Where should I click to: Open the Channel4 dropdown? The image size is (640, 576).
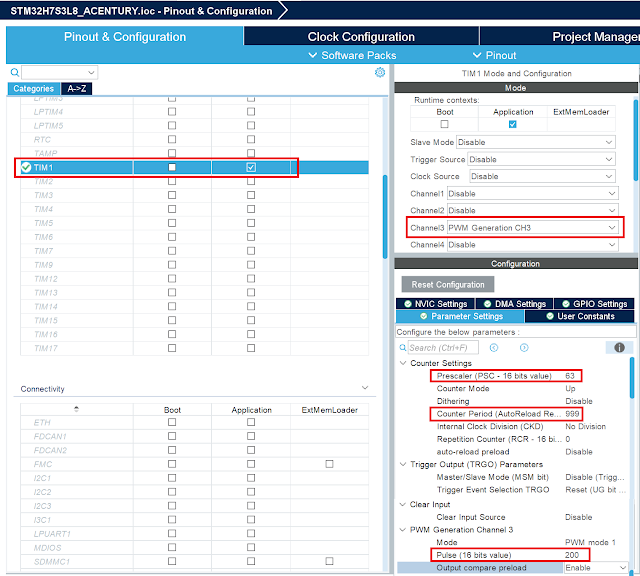pos(533,245)
